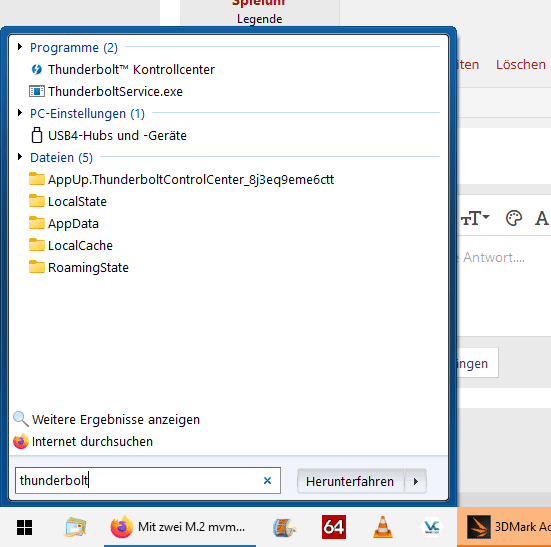The image size is (551, 547).
Task: Click the Herunterfahren button
Action: pyautogui.click(x=350, y=481)
